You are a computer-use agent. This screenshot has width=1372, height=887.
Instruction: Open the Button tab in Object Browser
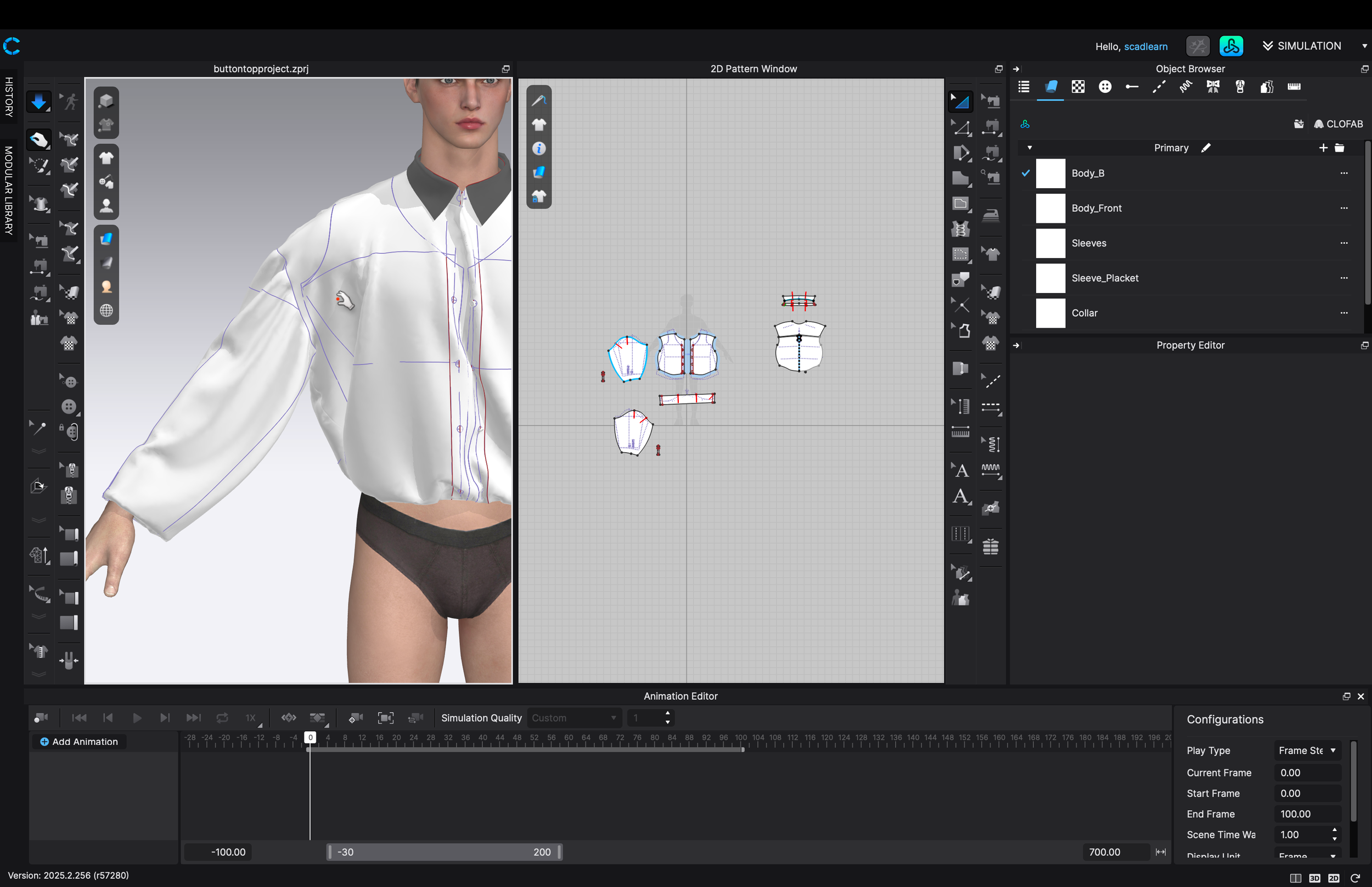(x=1104, y=87)
